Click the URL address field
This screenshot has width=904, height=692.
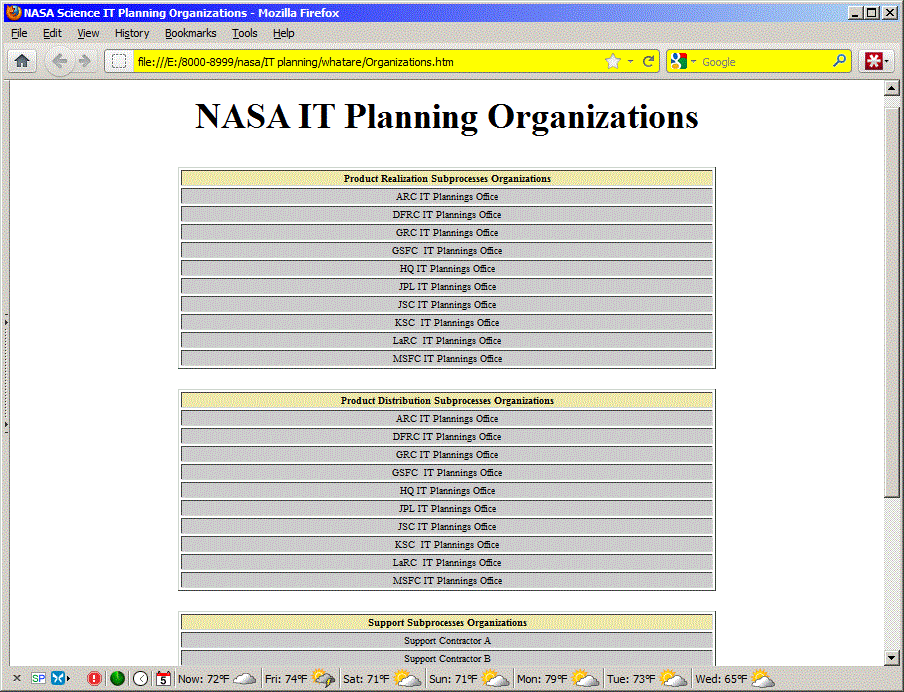pos(369,62)
